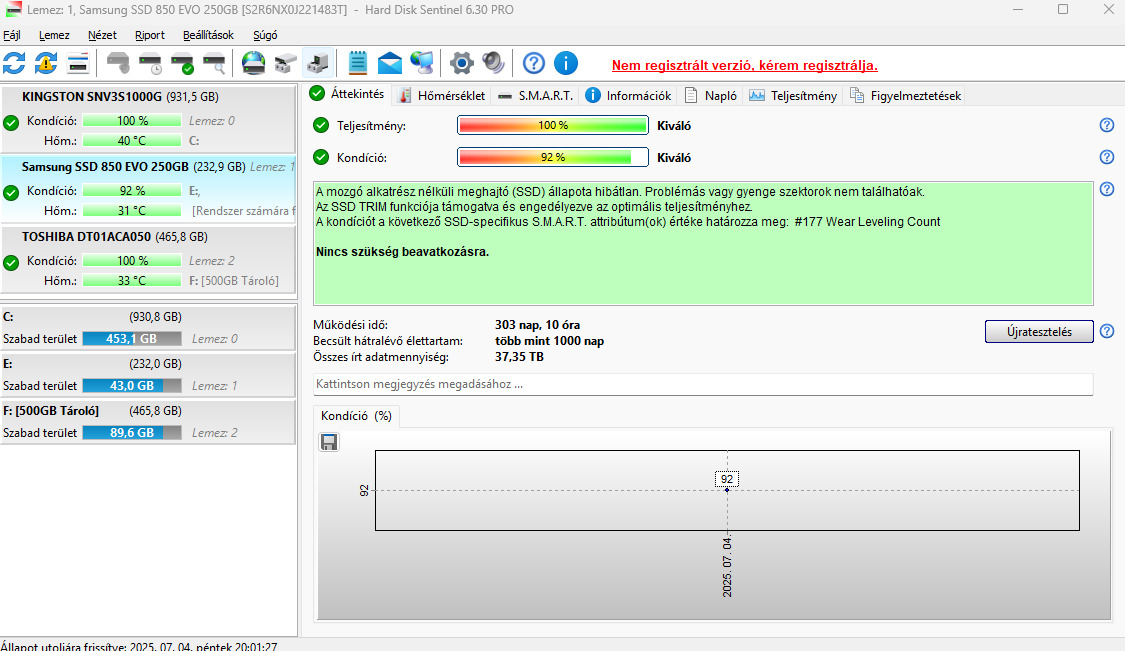This screenshot has height=651, width=1125.
Task: Click the "több mint 1000 nap" lifetime value
Action: pyautogui.click(x=550, y=341)
